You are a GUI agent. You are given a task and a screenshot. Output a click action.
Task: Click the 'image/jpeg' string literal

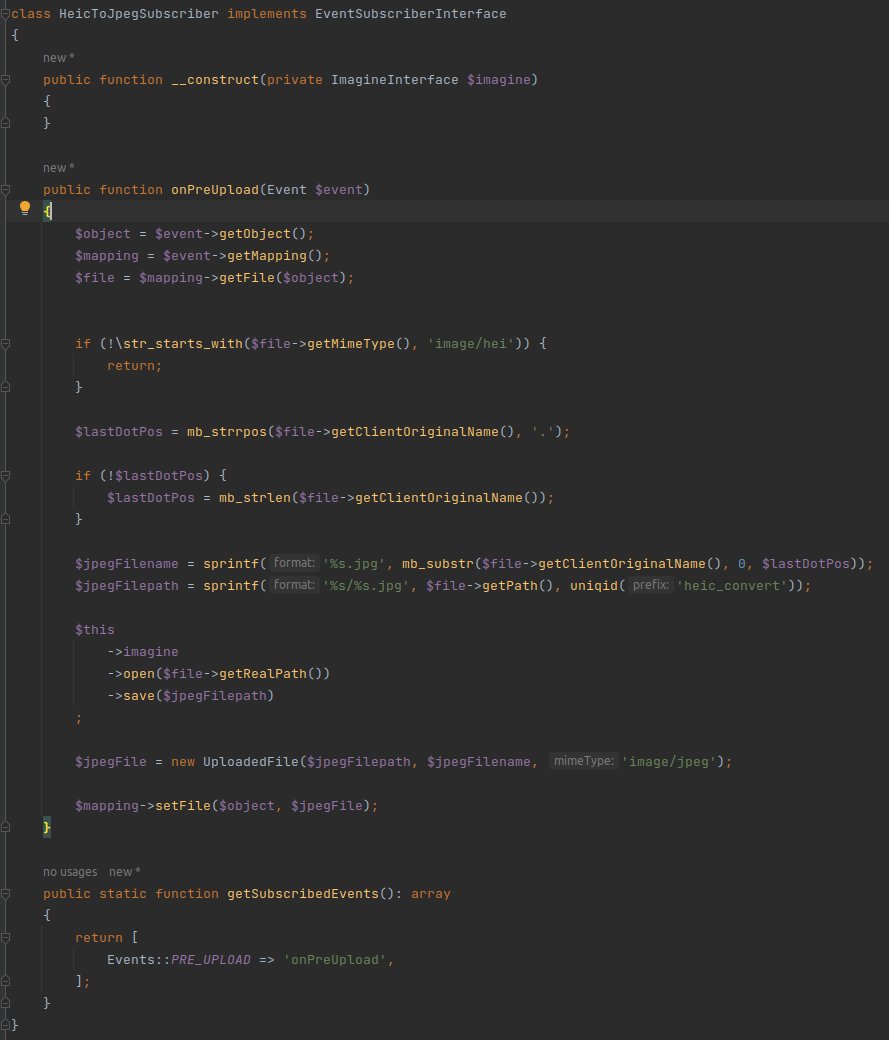coord(669,761)
